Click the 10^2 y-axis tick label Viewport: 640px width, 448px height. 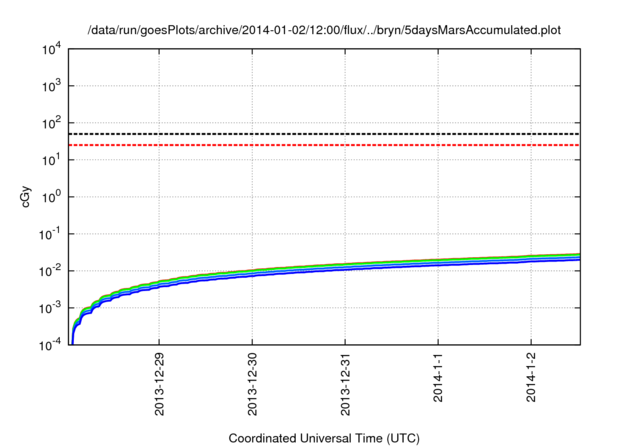coord(51,123)
